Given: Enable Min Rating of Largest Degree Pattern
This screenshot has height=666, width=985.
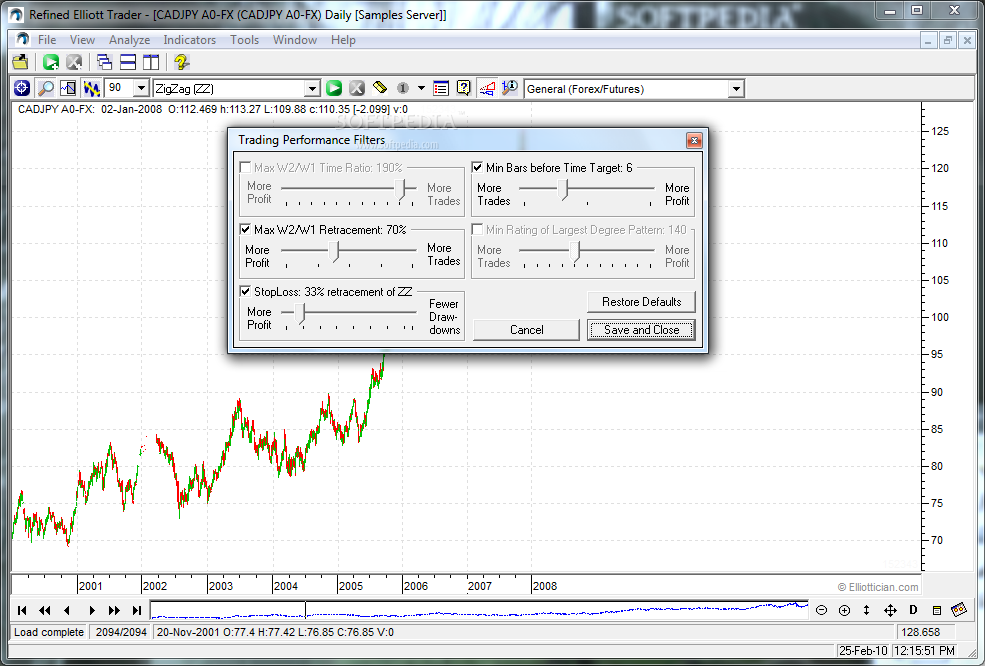Looking at the screenshot, I should click(477, 229).
